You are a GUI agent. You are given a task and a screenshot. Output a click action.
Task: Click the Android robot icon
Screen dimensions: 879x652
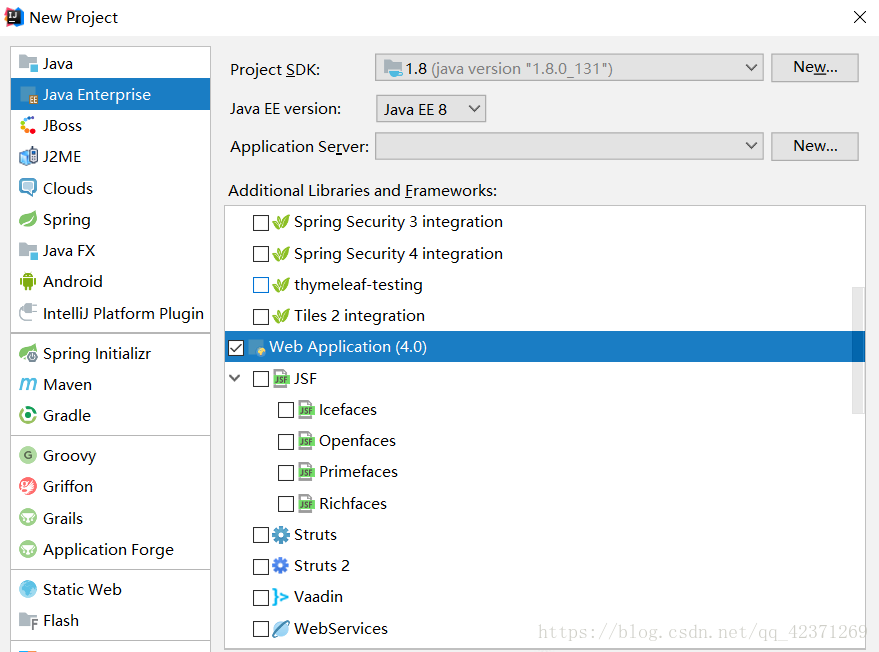click(28, 281)
